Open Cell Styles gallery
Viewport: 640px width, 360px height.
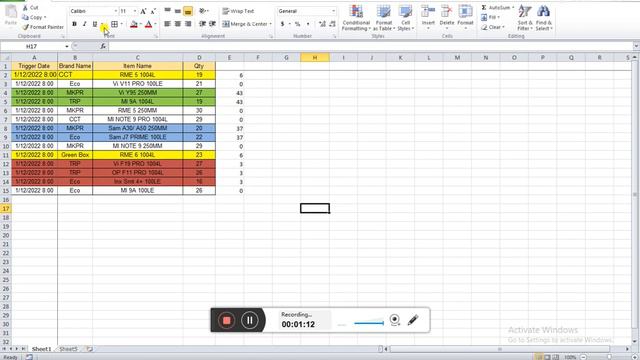[405, 18]
